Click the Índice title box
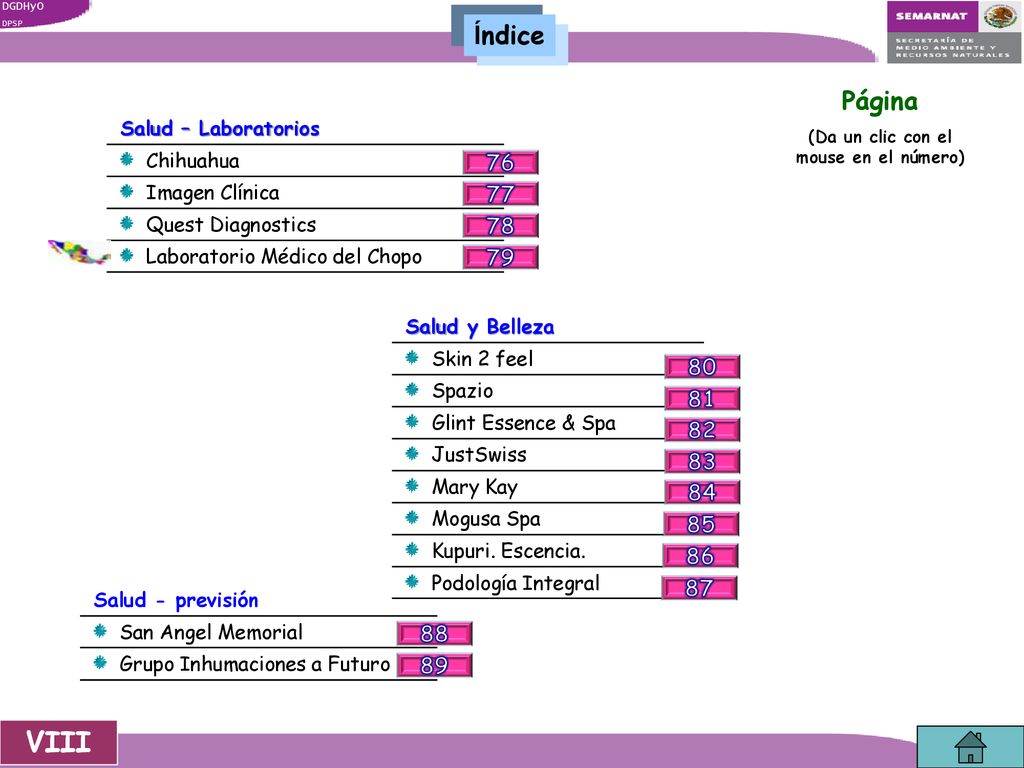Image resolution: width=1024 pixels, height=768 pixels. tap(509, 35)
